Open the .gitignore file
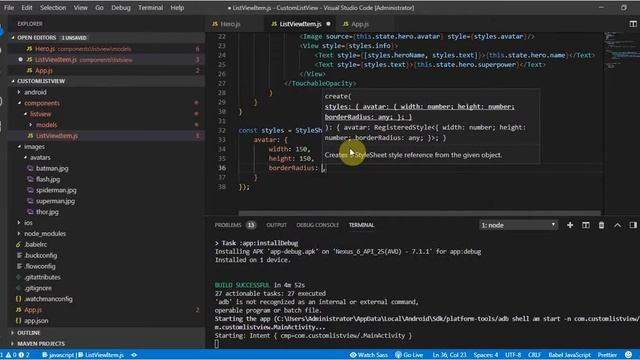This screenshot has width=640, height=360. [106, 288]
